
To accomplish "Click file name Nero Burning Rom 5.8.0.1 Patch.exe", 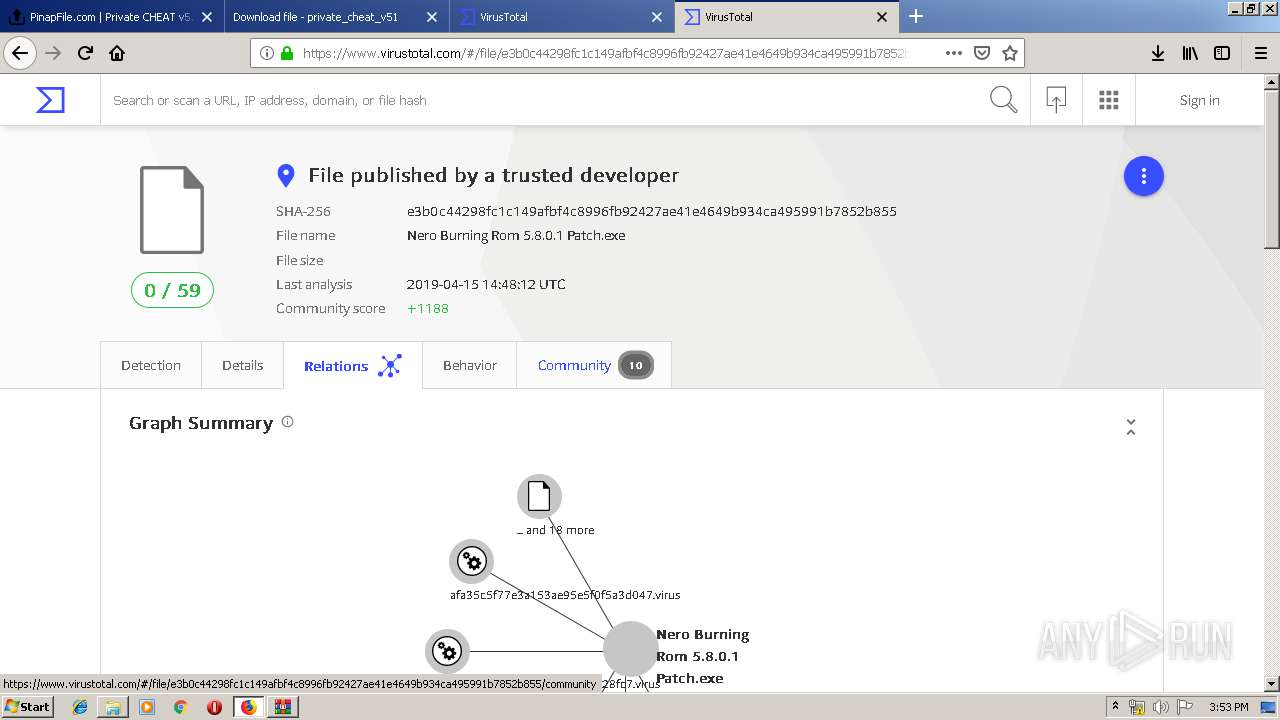I will tap(516, 236).
